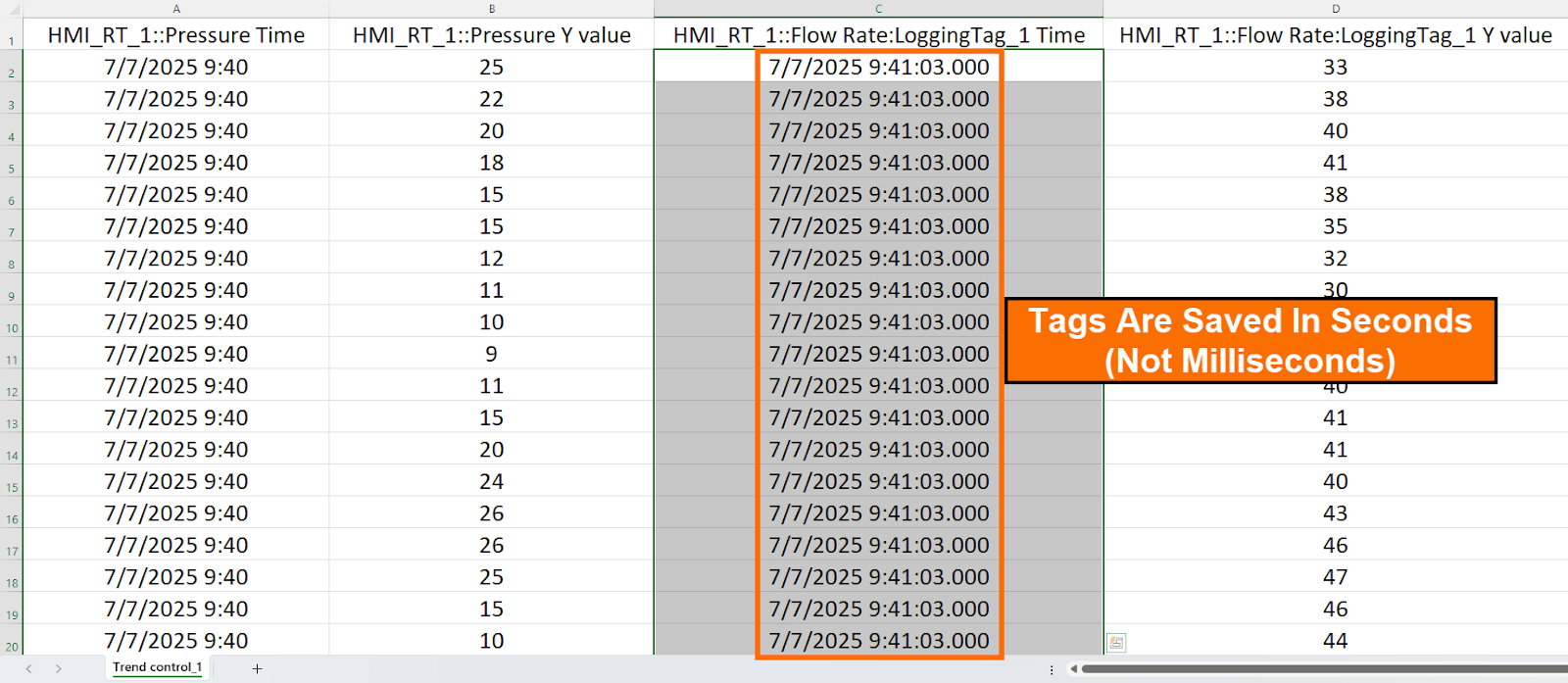
Task: Select Pressure Y value 25 in row 2
Action: (x=491, y=67)
